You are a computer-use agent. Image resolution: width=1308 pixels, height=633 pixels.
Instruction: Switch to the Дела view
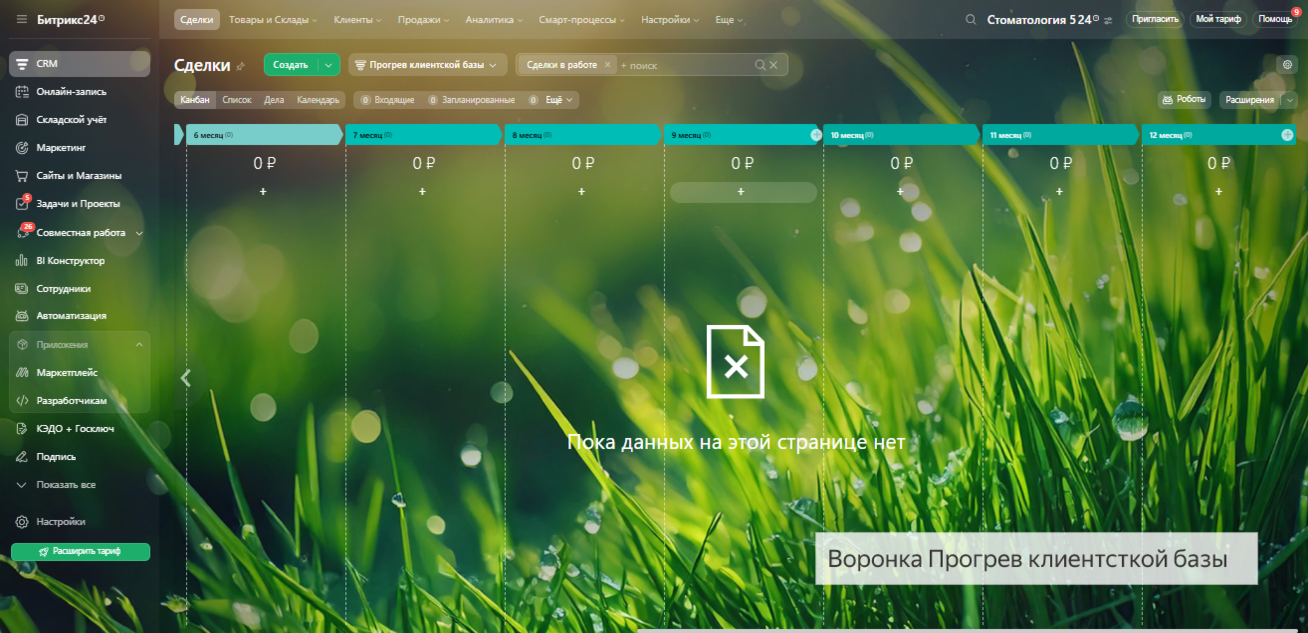(x=274, y=100)
